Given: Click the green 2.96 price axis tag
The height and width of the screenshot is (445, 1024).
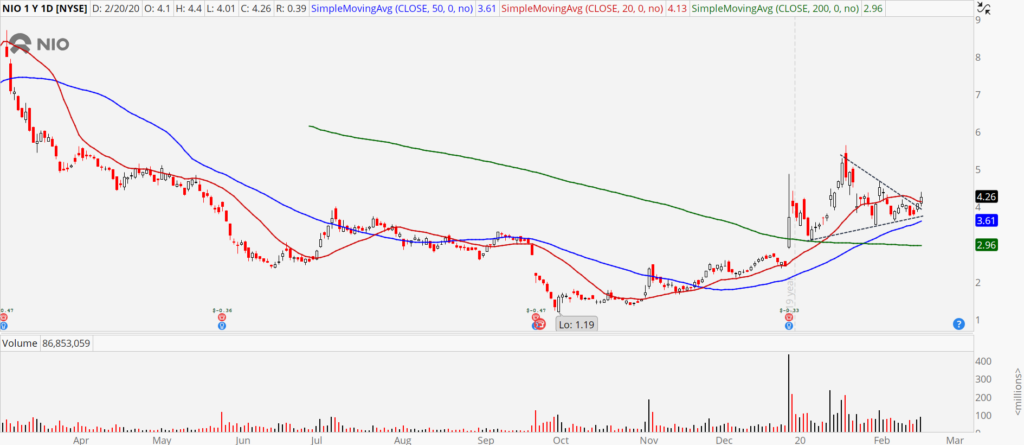Looking at the screenshot, I should click(985, 246).
